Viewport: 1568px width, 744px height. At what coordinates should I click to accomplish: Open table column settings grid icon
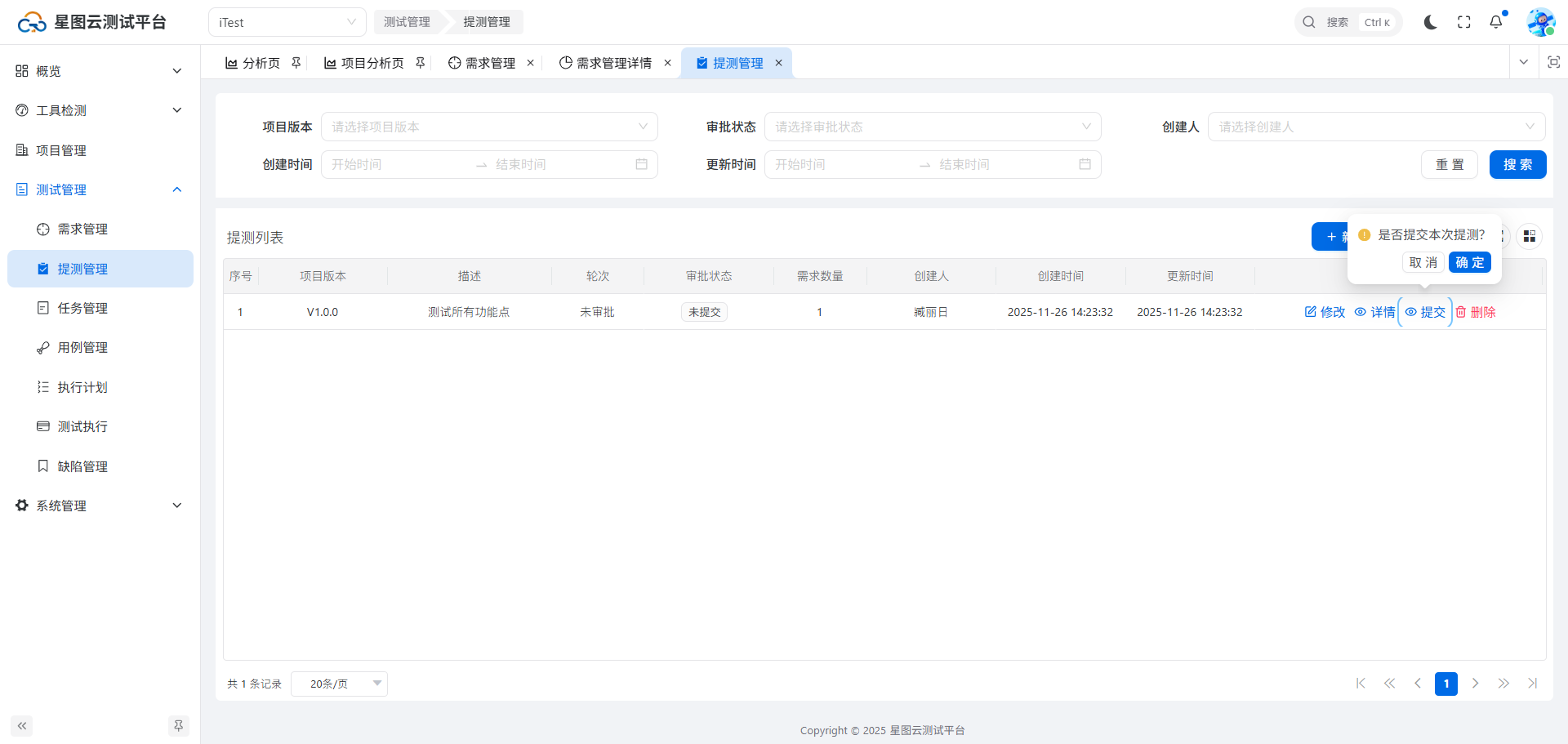click(1529, 237)
